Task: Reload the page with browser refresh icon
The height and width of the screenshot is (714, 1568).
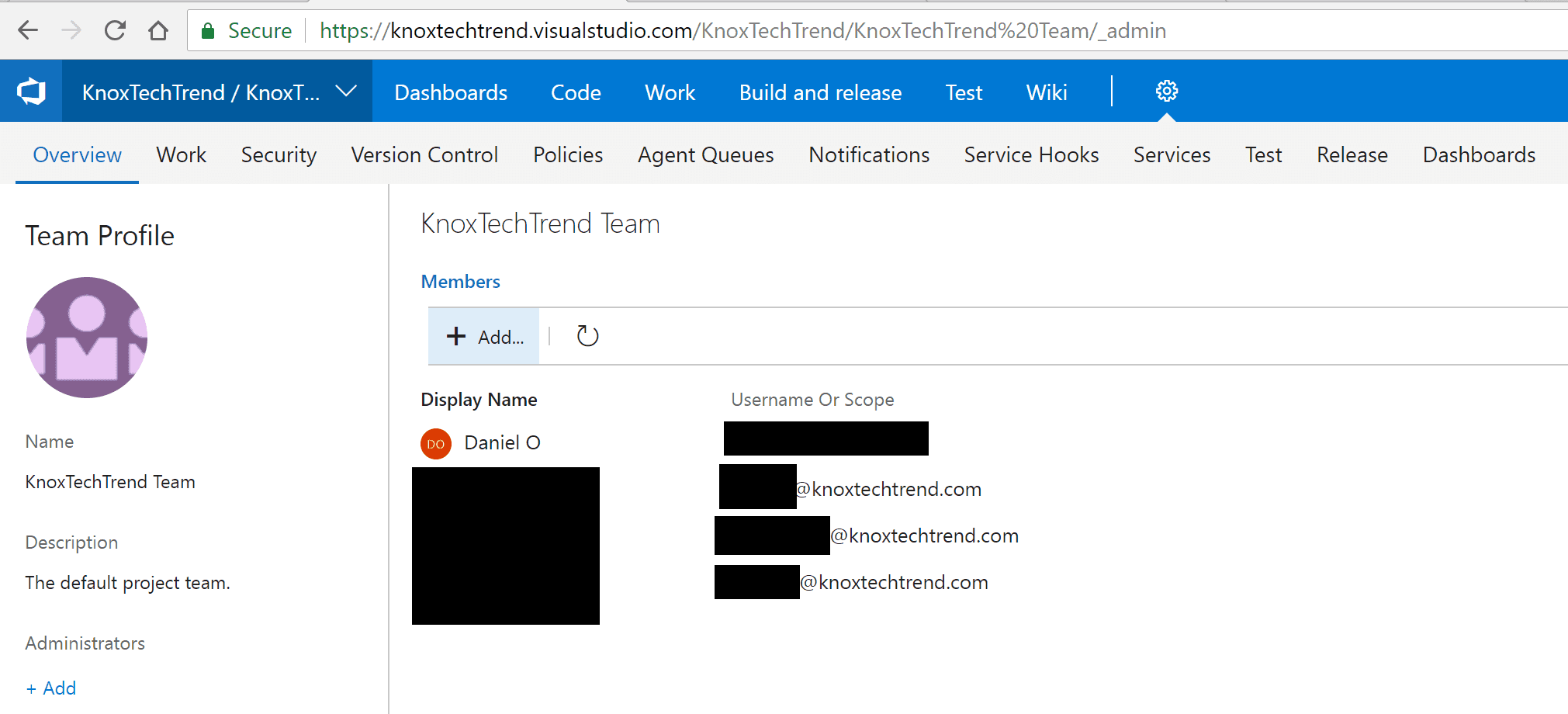Action: pos(115,30)
